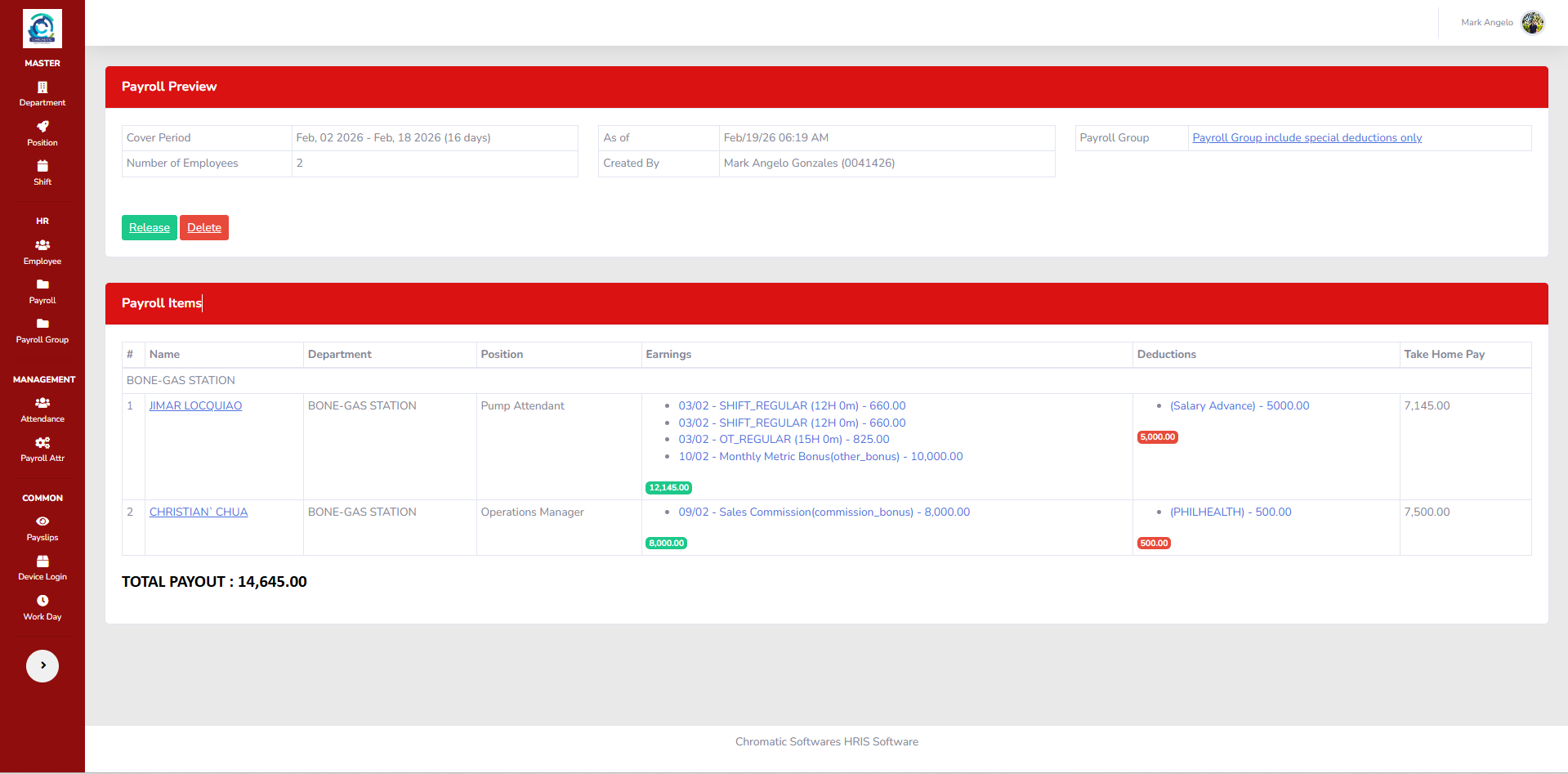Open Shift via its calendar icon
Image resolution: width=1568 pixels, height=774 pixels.
pyautogui.click(x=42, y=166)
